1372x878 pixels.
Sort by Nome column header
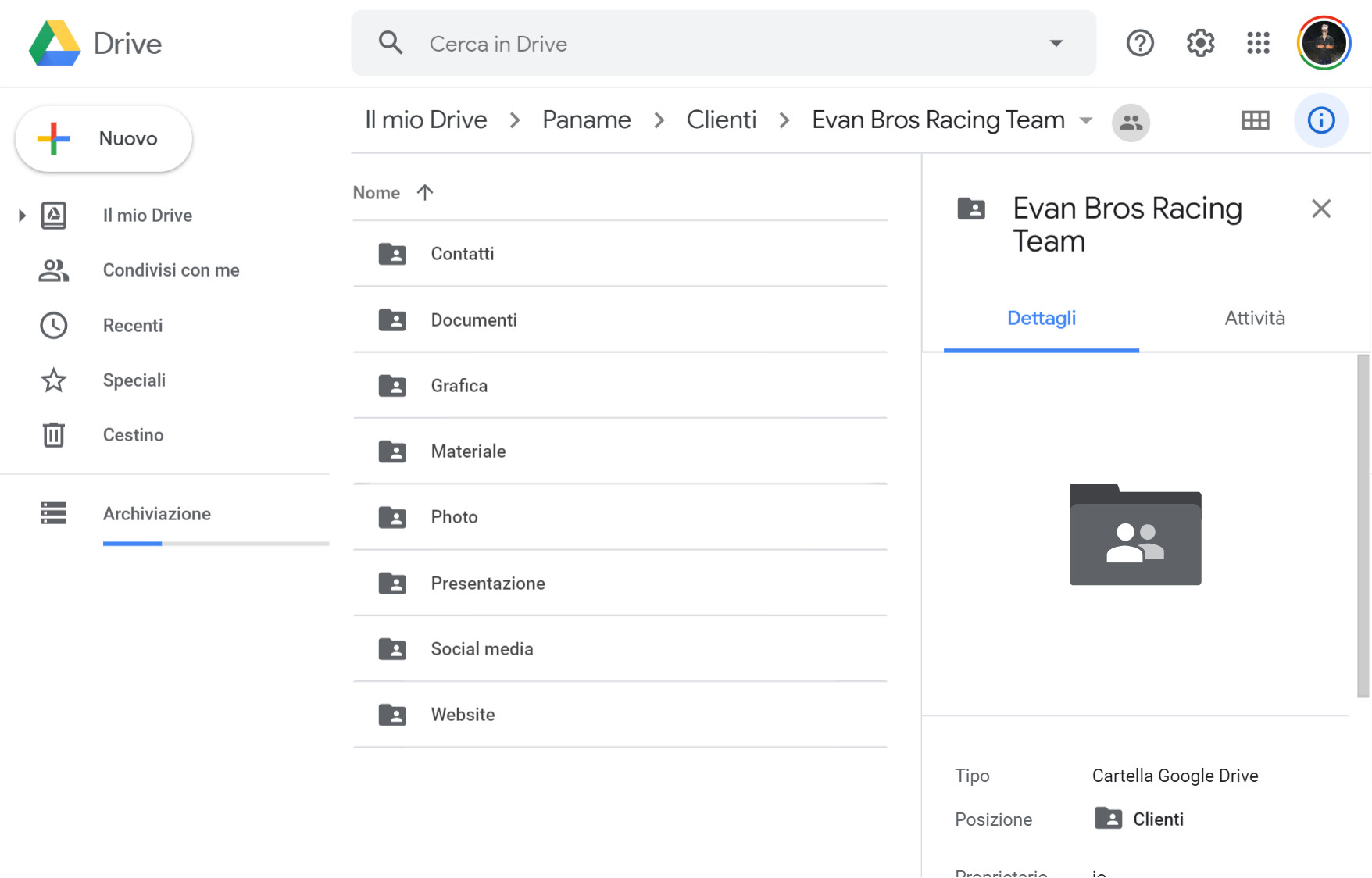[x=377, y=193]
